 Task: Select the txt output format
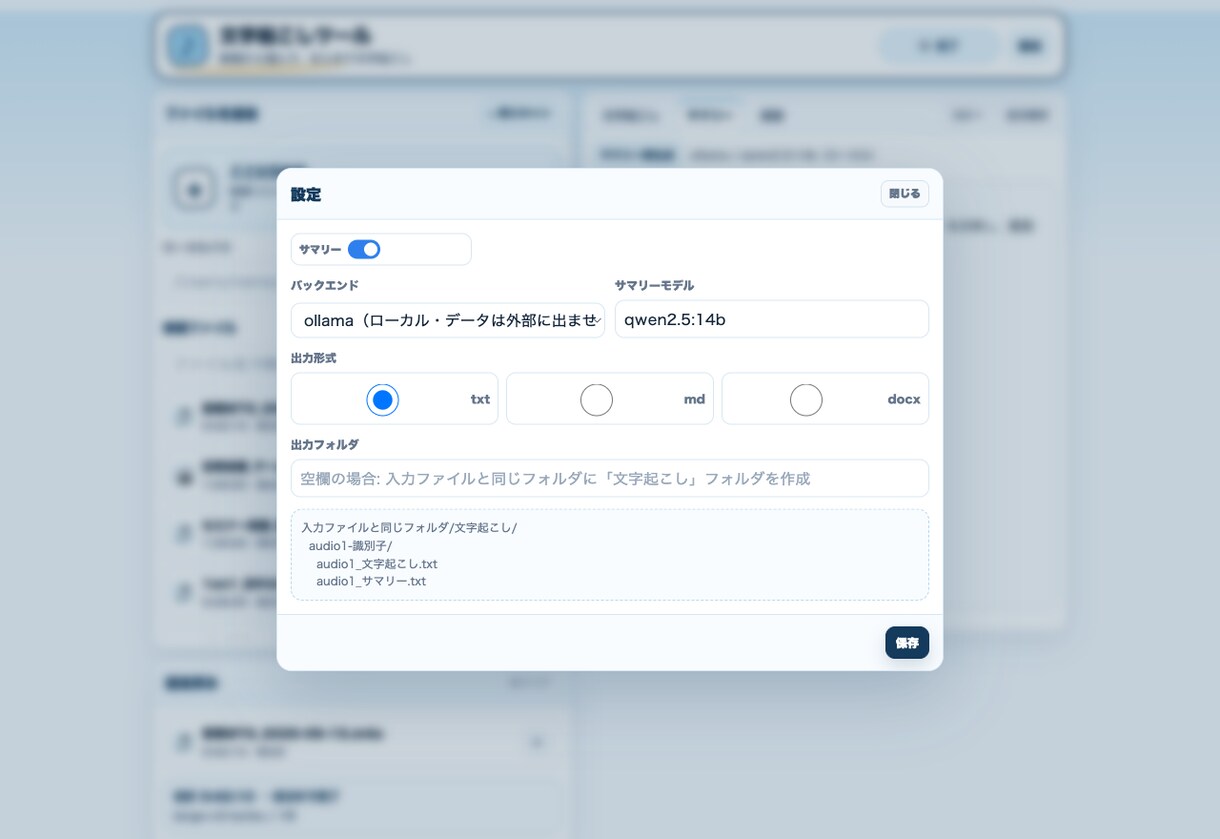[x=383, y=400]
